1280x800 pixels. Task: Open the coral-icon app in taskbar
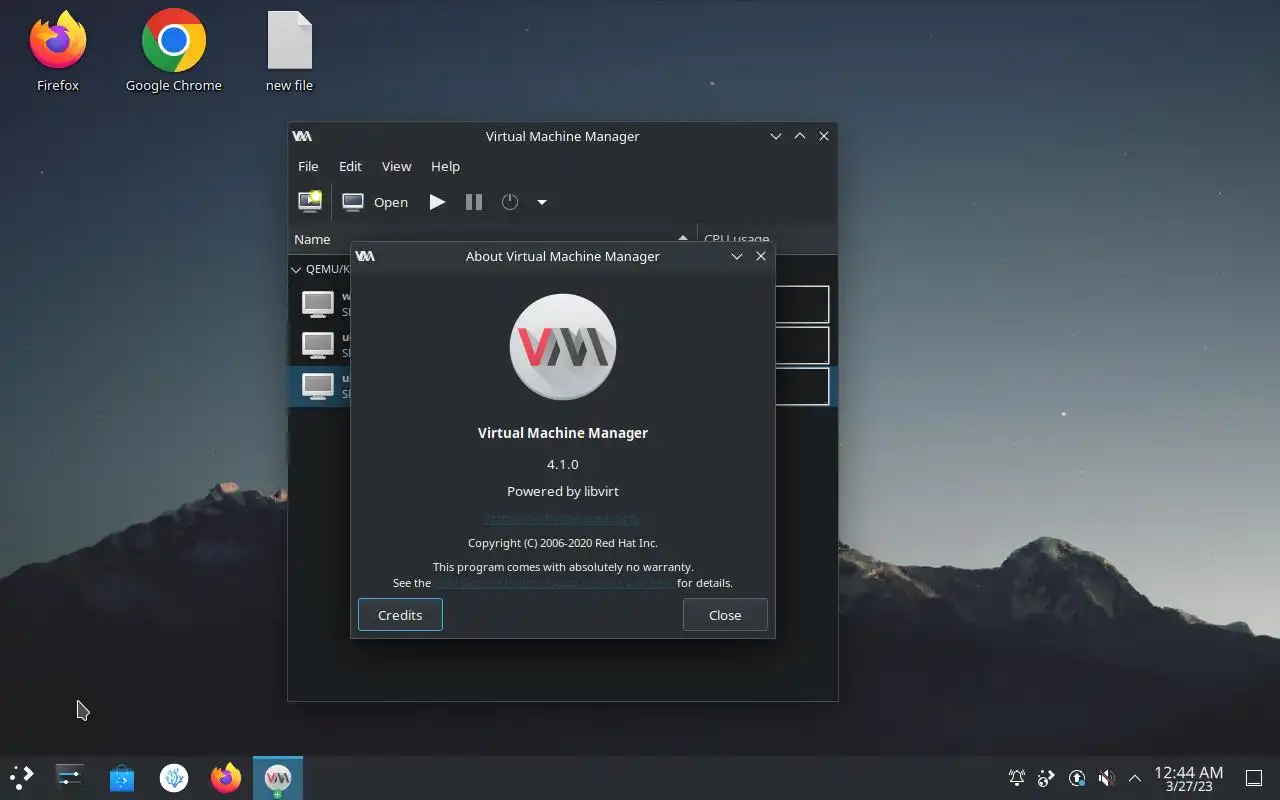click(x=174, y=777)
